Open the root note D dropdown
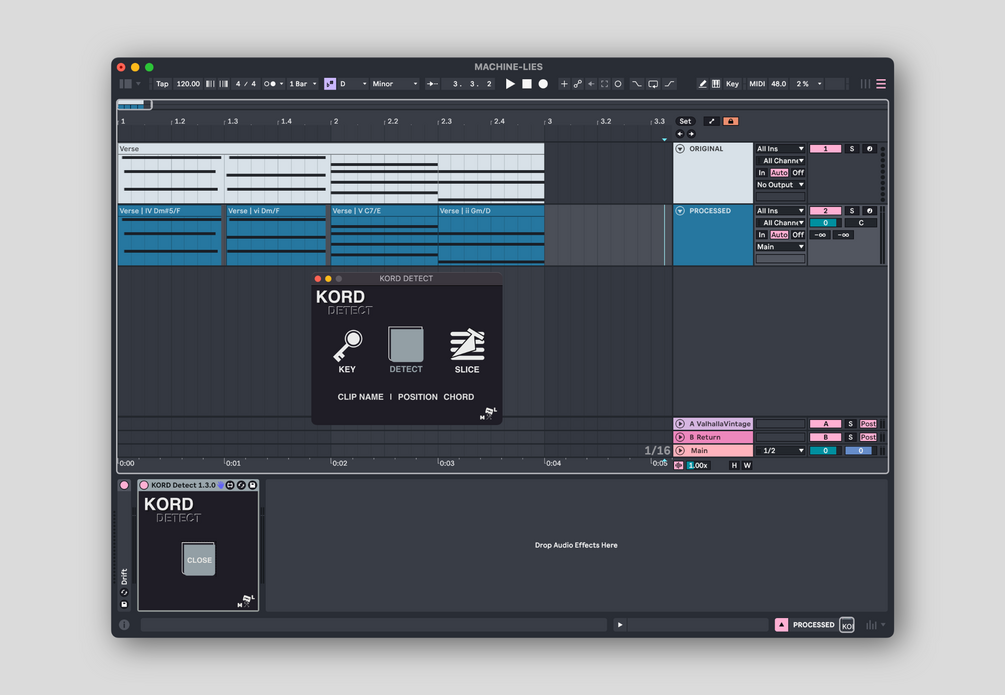This screenshot has height=695, width=1005. tap(353, 84)
